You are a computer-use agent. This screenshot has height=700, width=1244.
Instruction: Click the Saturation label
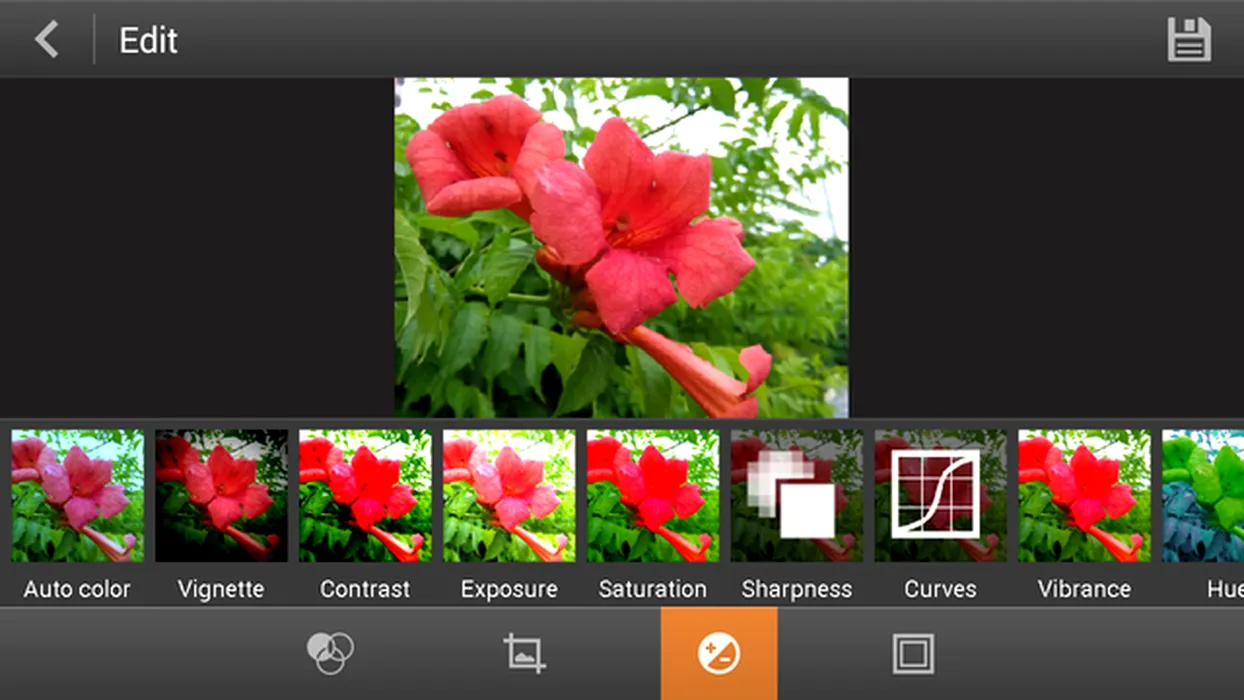[653, 589]
